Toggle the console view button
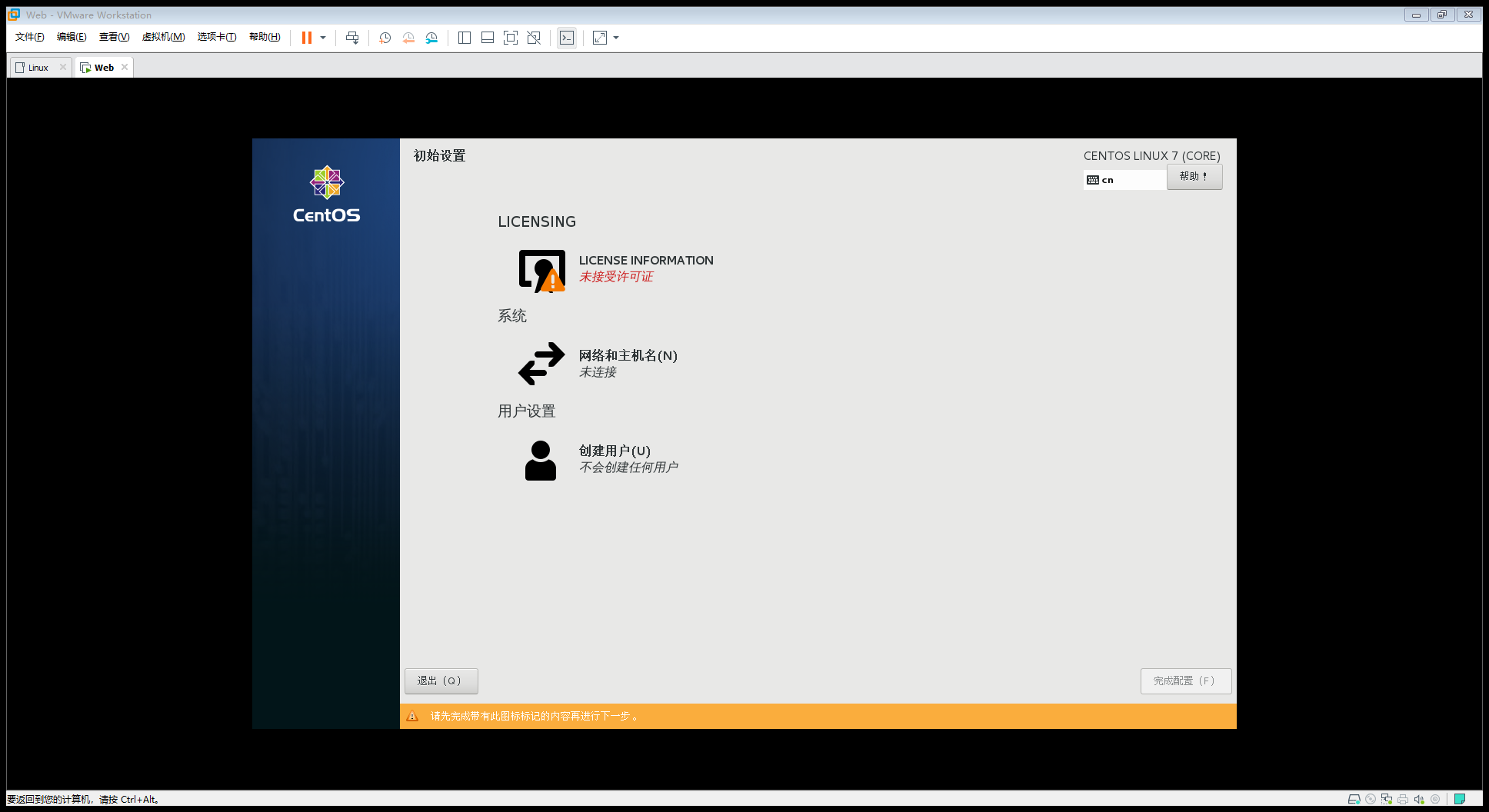This screenshot has width=1489, height=812. pyautogui.click(x=567, y=38)
